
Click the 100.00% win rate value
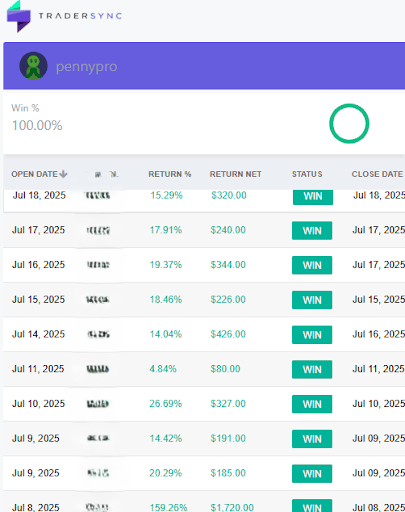point(37,126)
